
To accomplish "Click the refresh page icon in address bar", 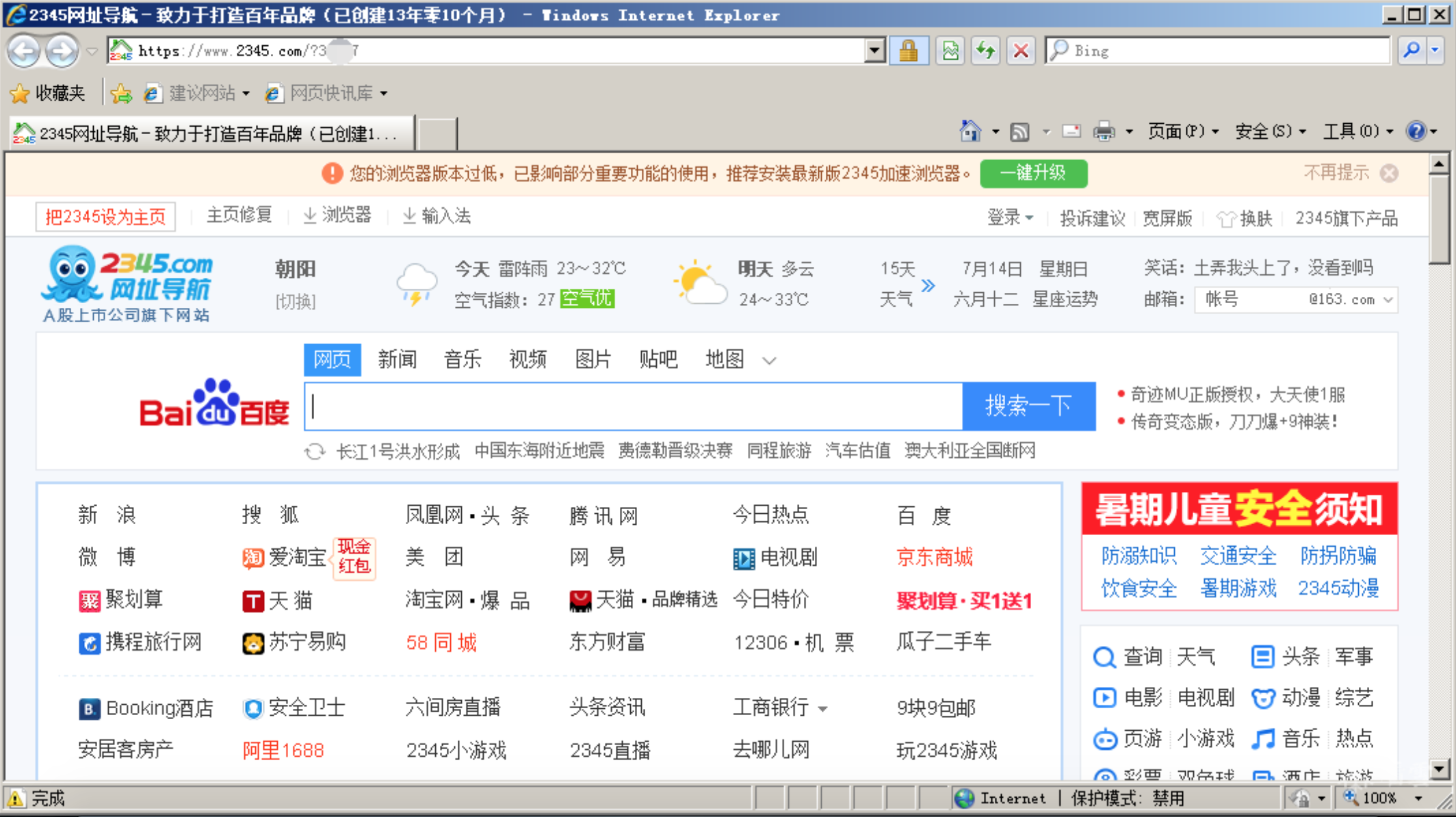I will coord(985,51).
